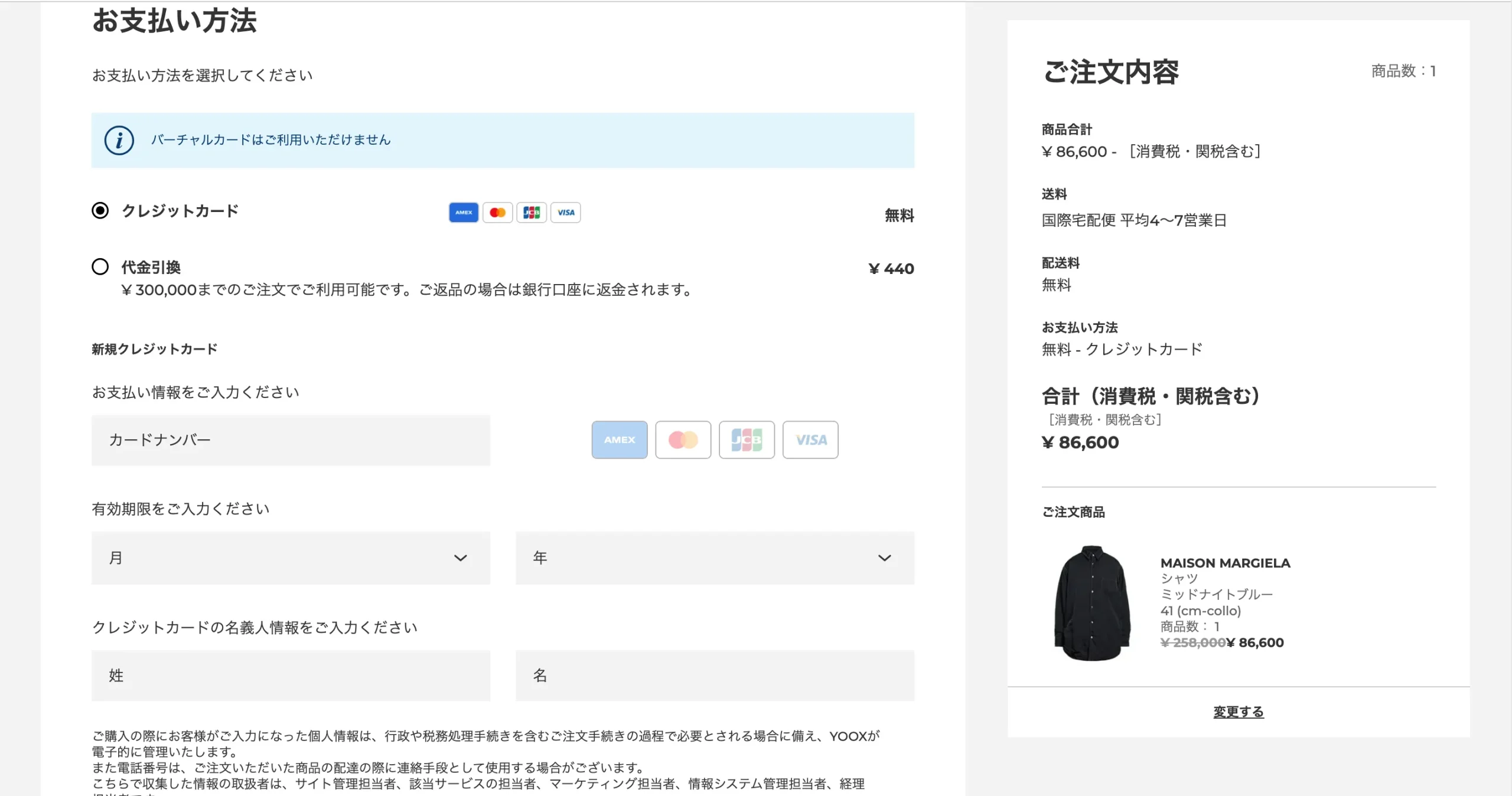Click the ご注文内容 heading

(x=1112, y=72)
